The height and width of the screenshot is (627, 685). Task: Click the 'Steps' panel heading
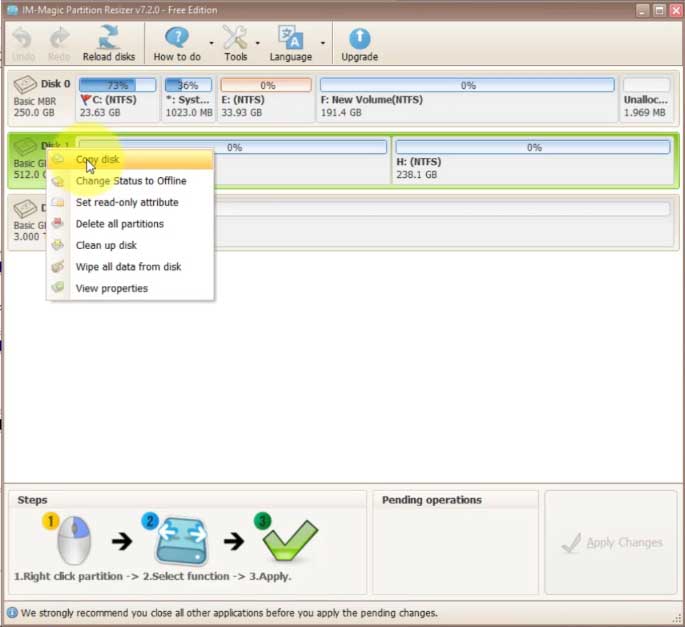click(32, 500)
